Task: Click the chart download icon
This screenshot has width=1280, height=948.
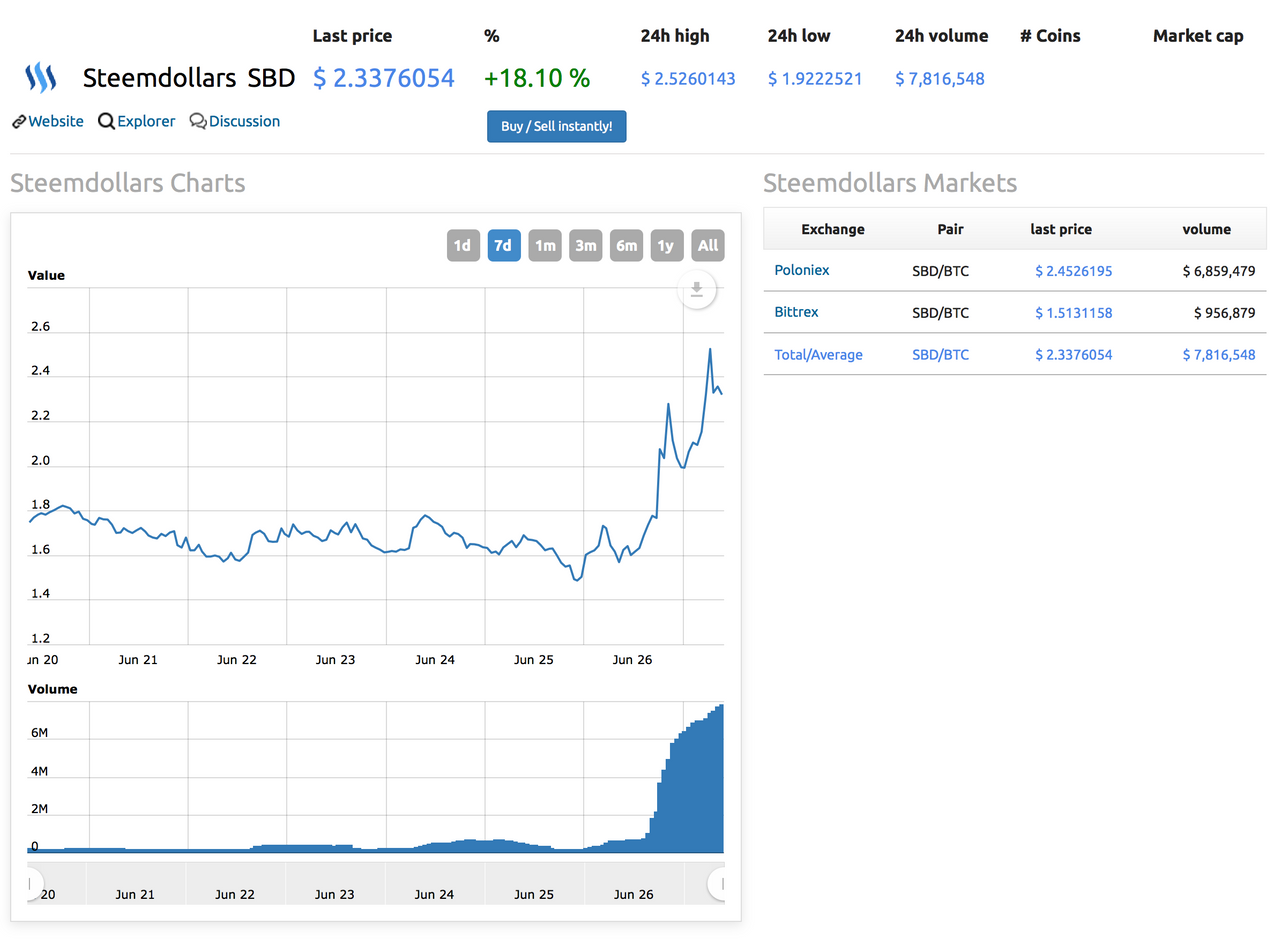Action: pyautogui.click(x=697, y=290)
